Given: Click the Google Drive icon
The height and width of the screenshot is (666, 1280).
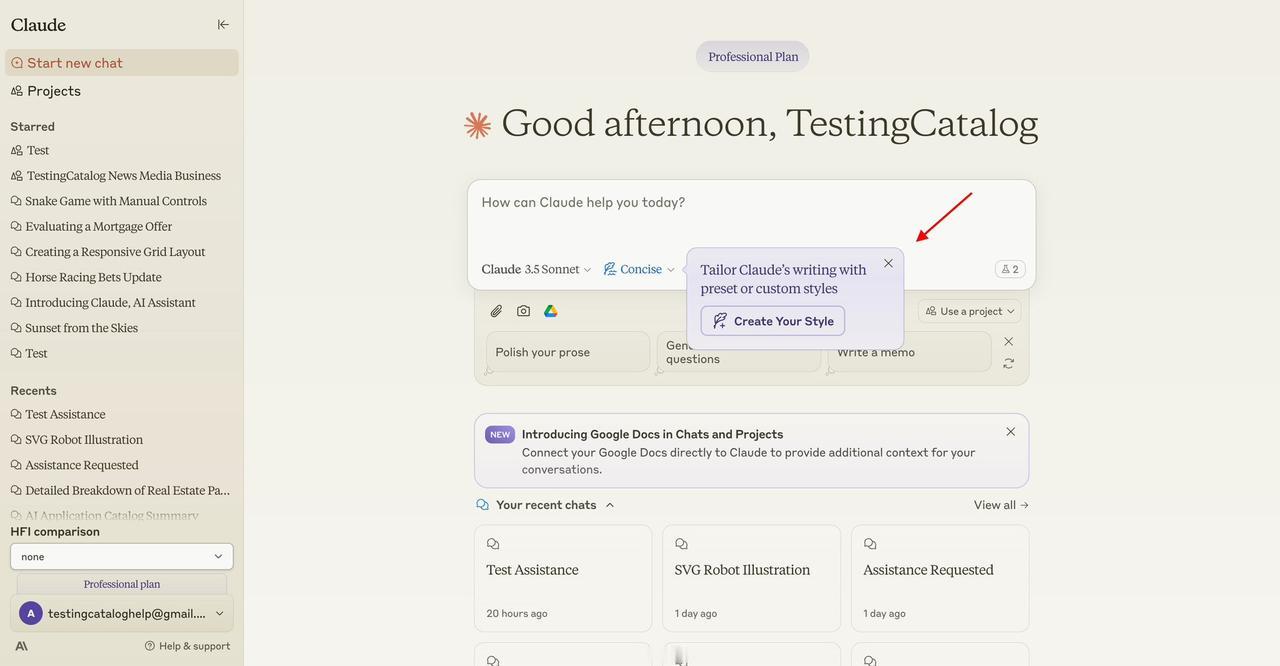Looking at the screenshot, I should 550,311.
